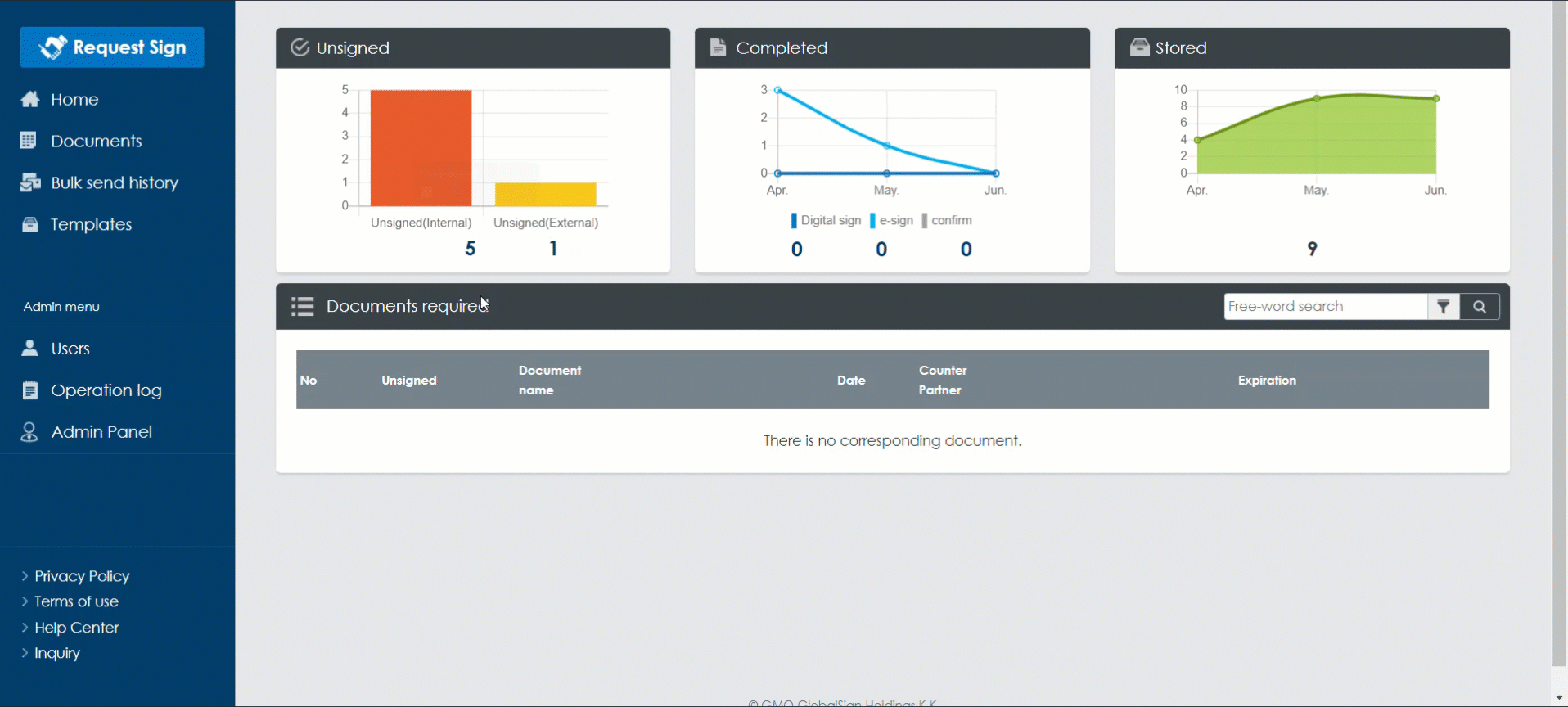Toggle the Digital sign legend item
The image size is (1568, 707).
pyautogui.click(x=826, y=220)
